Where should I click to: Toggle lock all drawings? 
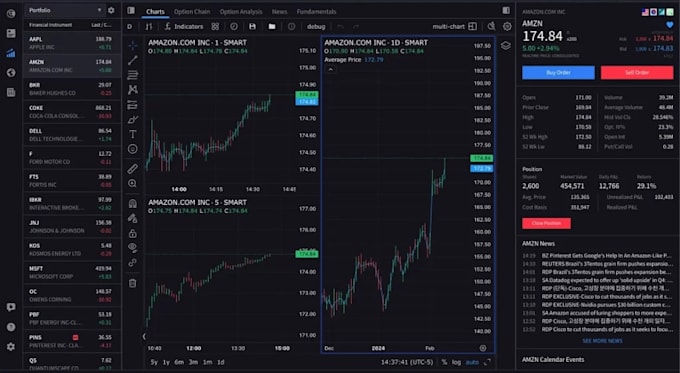(x=133, y=233)
